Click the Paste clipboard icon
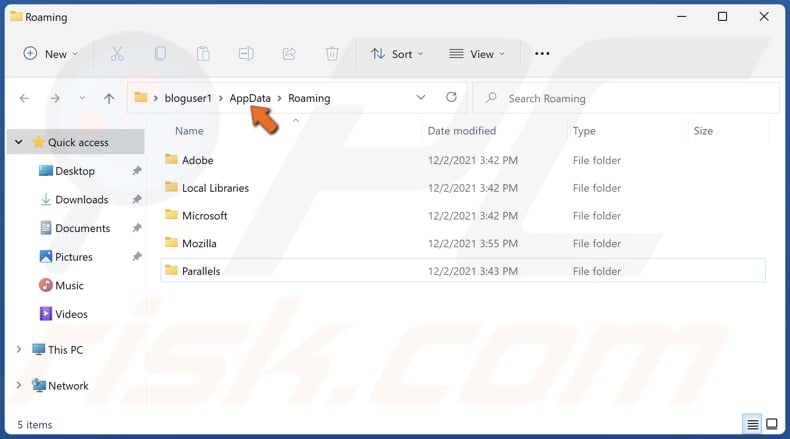Viewport: 790px width, 439px height. tap(203, 53)
